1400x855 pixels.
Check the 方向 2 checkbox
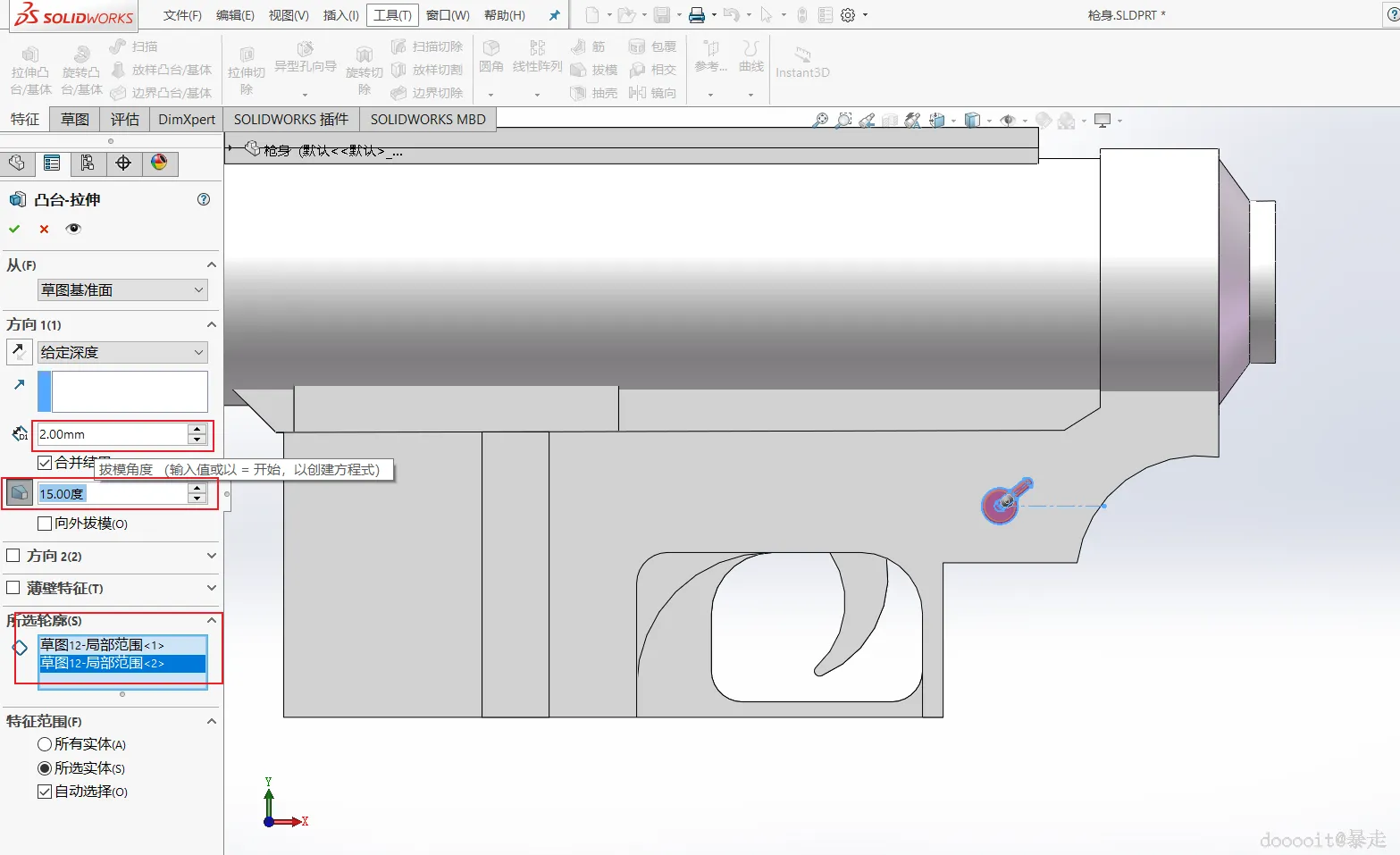click(13, 556)
